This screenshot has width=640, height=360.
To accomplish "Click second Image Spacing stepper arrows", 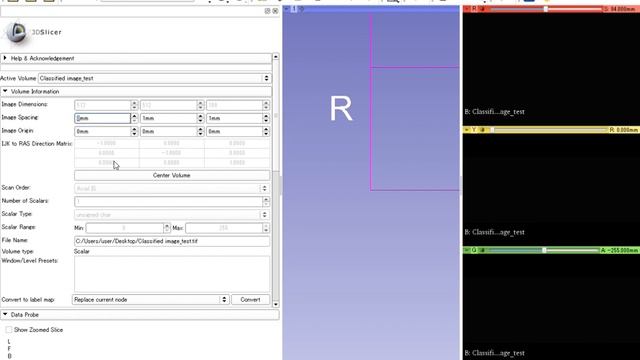I will 200,118.
